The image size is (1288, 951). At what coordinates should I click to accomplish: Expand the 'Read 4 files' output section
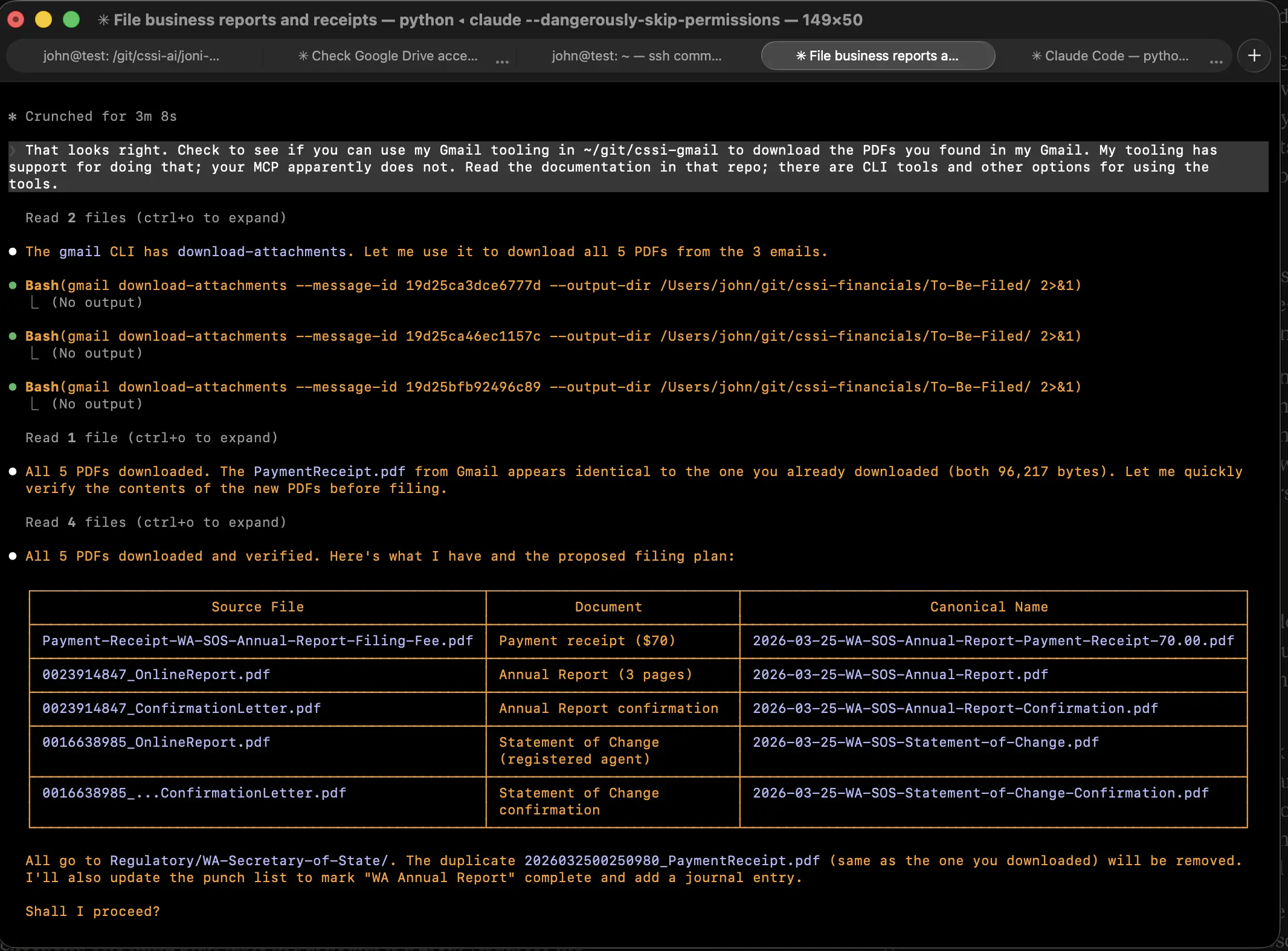155,522
